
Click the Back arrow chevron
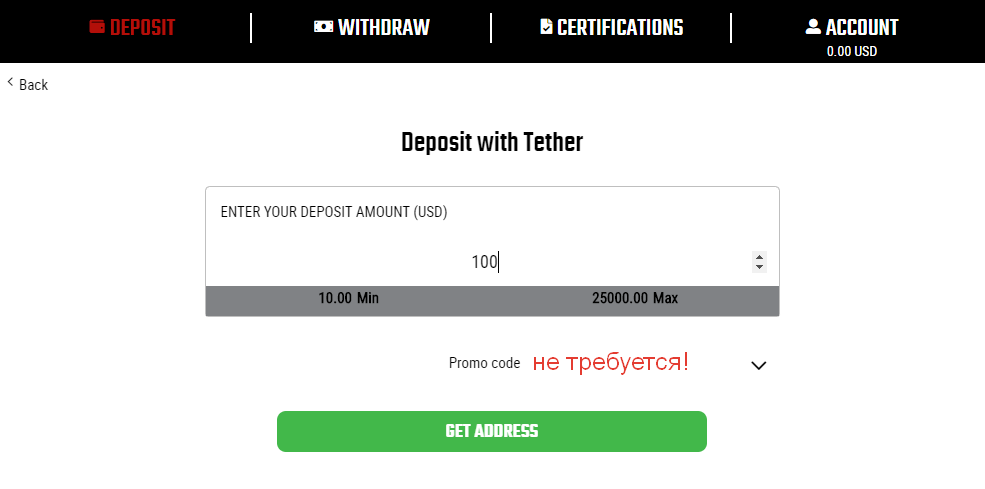(x=11, y=83)
